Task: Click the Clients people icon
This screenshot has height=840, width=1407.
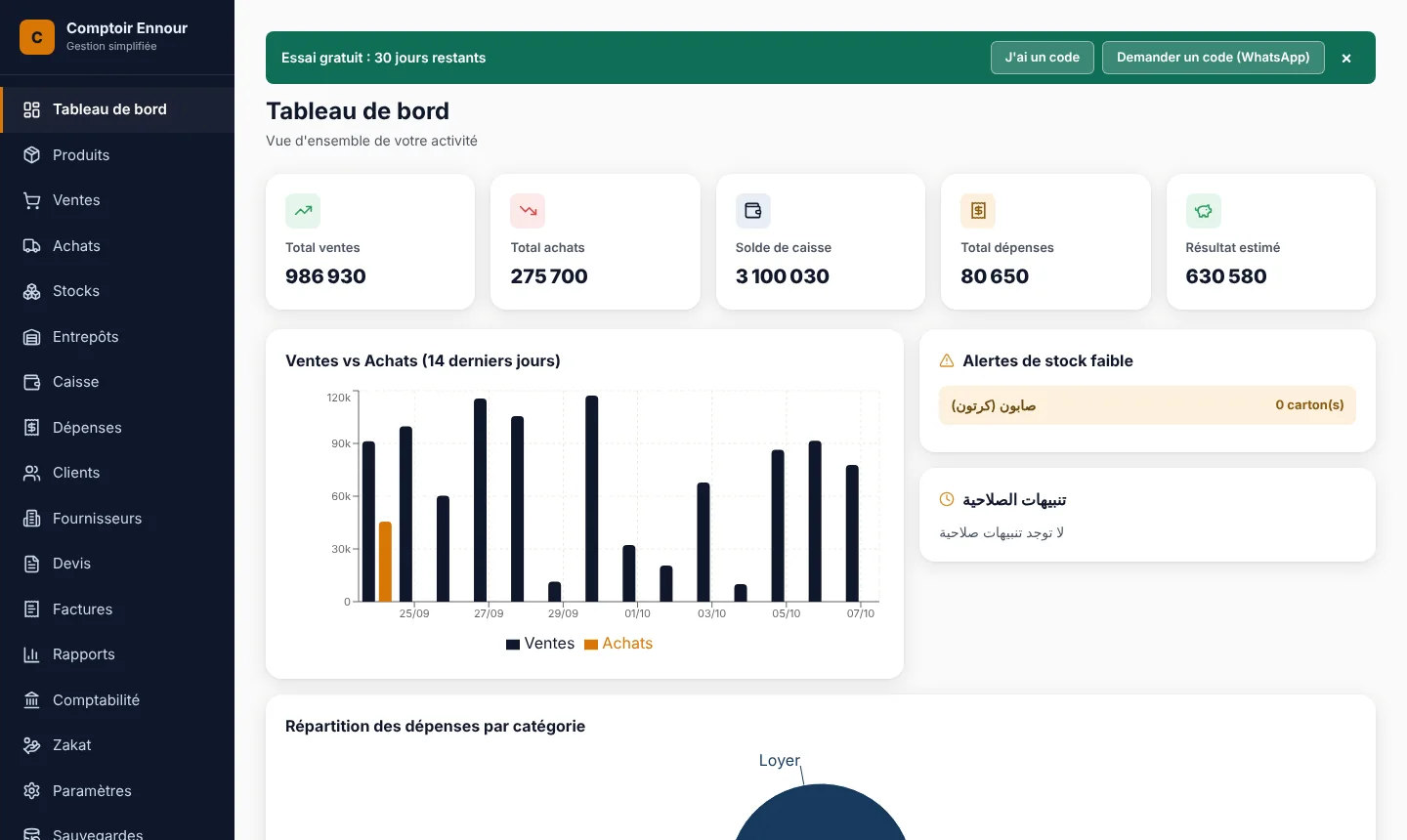Action: pos(32,473)
